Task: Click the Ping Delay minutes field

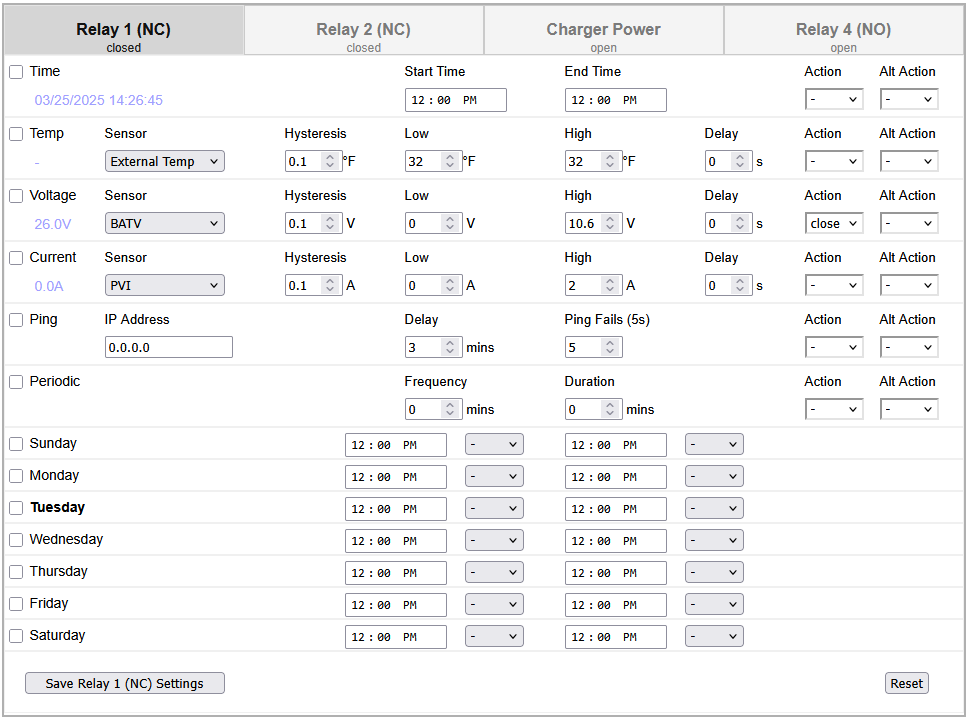Action: click(433, 347)
